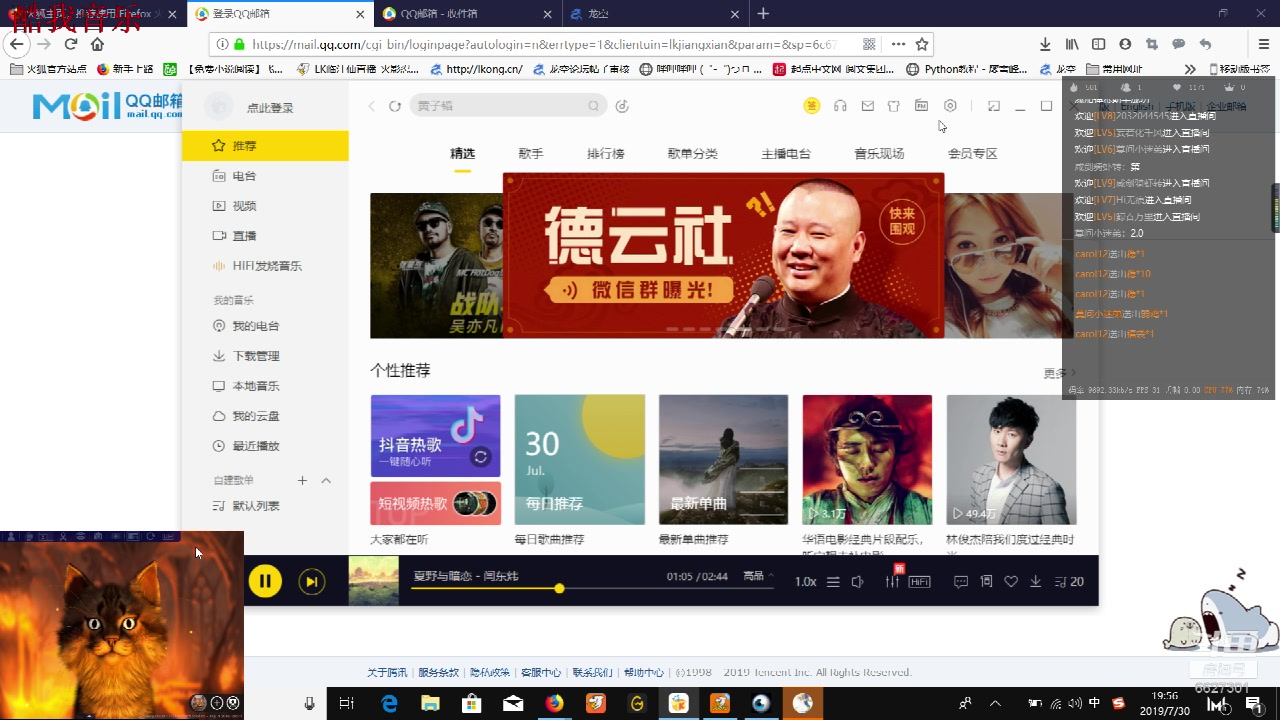This screenshot has width=1280, height=720.
Task: Open the 帮助中心 footer link
Action: 644,672
